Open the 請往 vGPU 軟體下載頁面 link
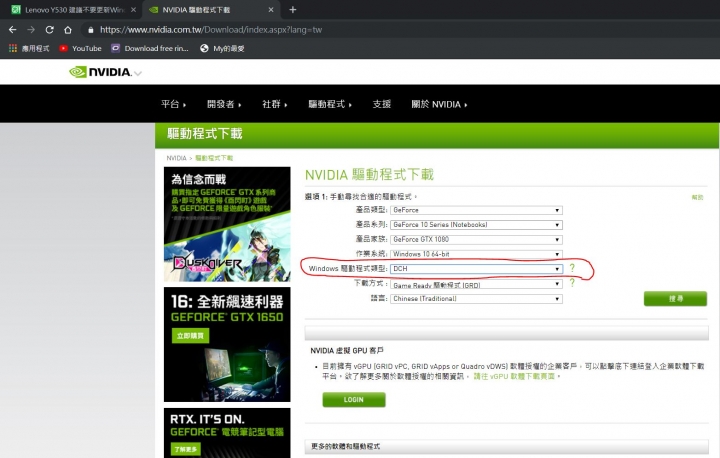The width and height of the screenshot is (720, 458). click(x=514, y=376)
